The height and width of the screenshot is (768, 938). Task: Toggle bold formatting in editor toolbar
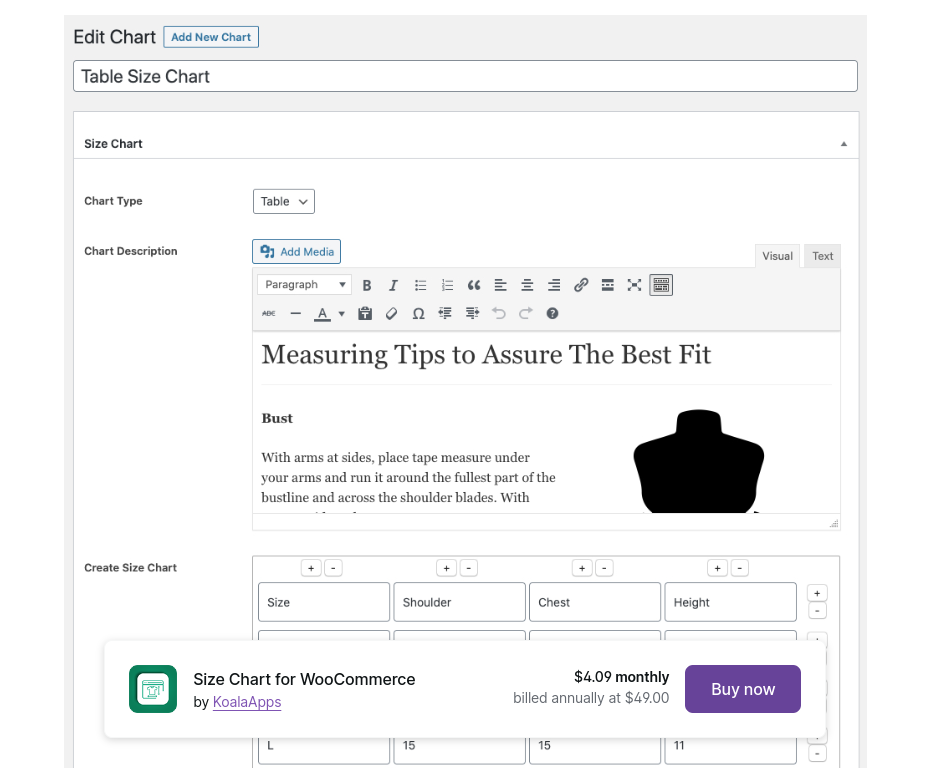(x=367, y=285)
